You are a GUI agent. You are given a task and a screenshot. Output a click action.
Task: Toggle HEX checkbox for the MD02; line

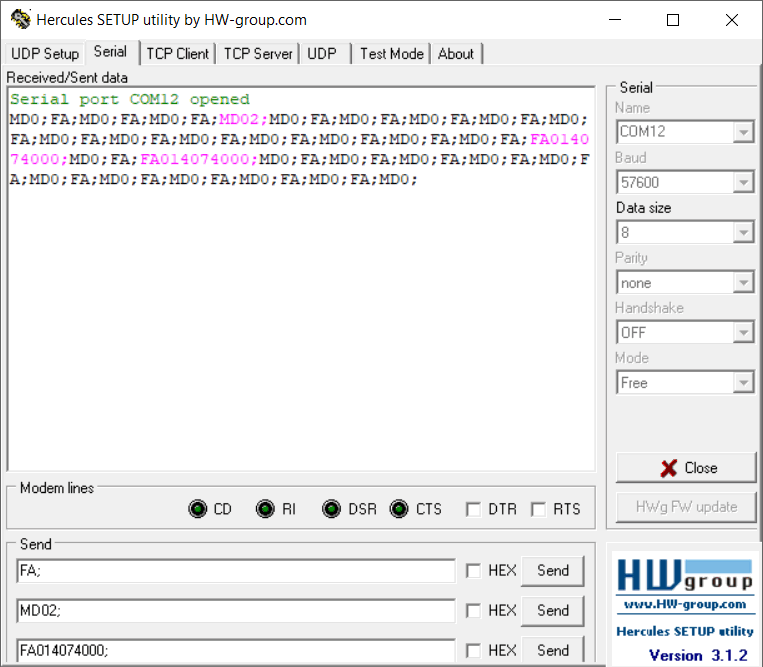[473, 611]
